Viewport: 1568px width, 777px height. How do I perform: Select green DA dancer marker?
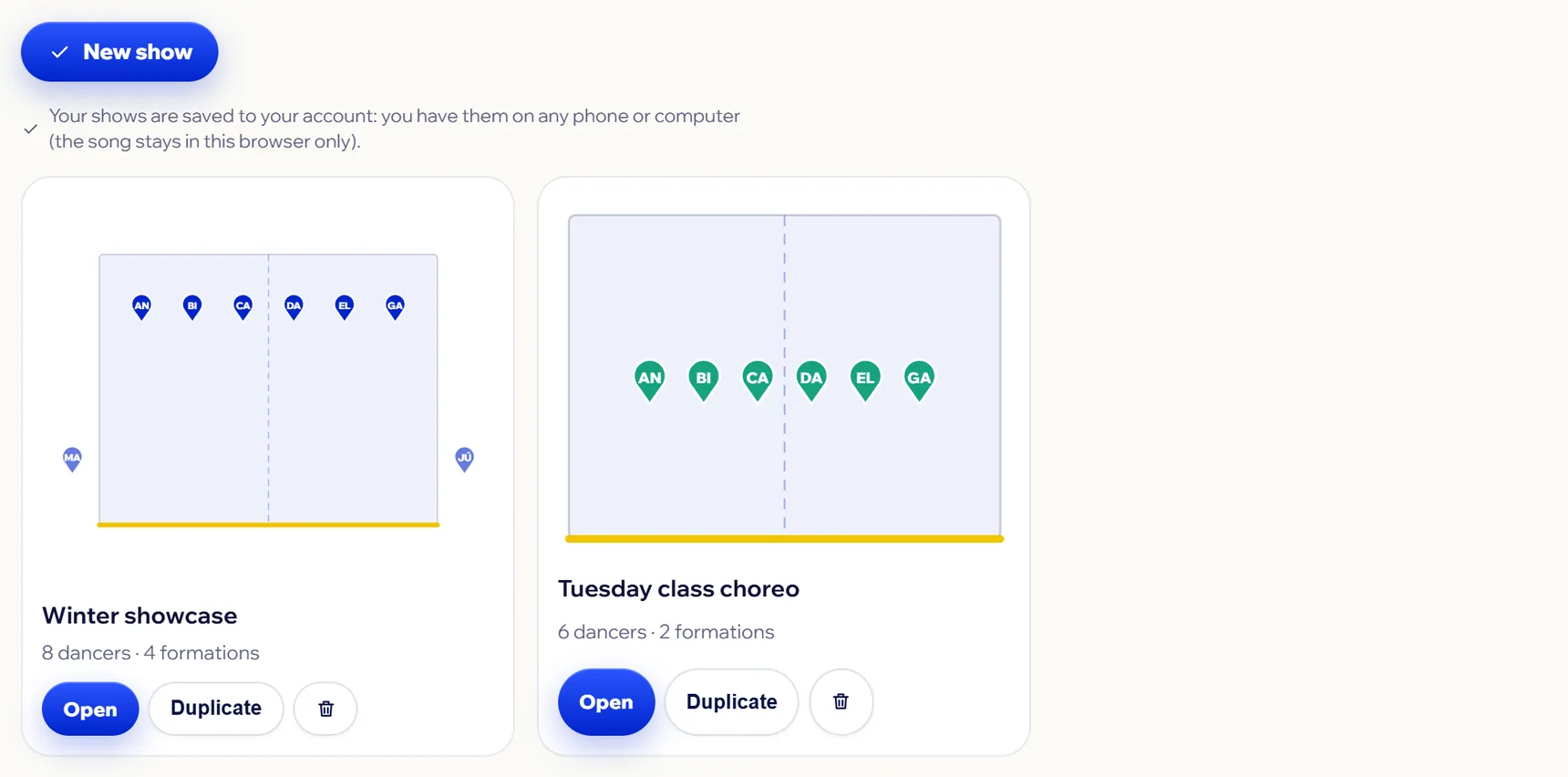point(810,380)
